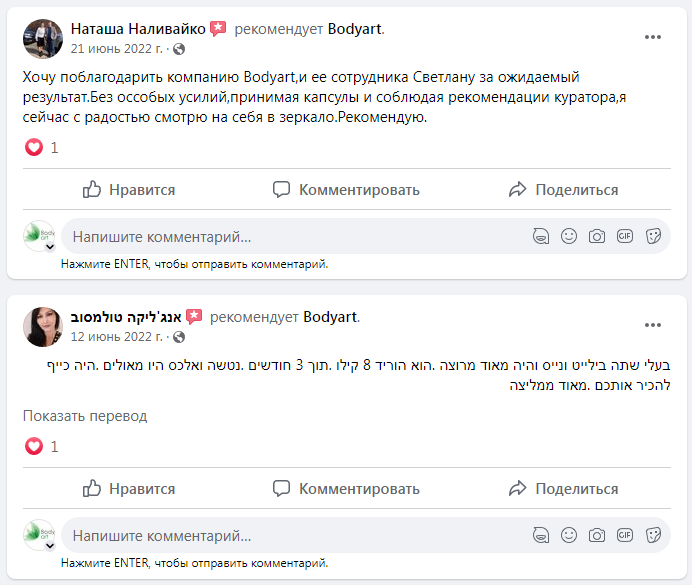Open emoji picker in first comment box
Viewport: 692px width, 585px height.
click(569, 237)
